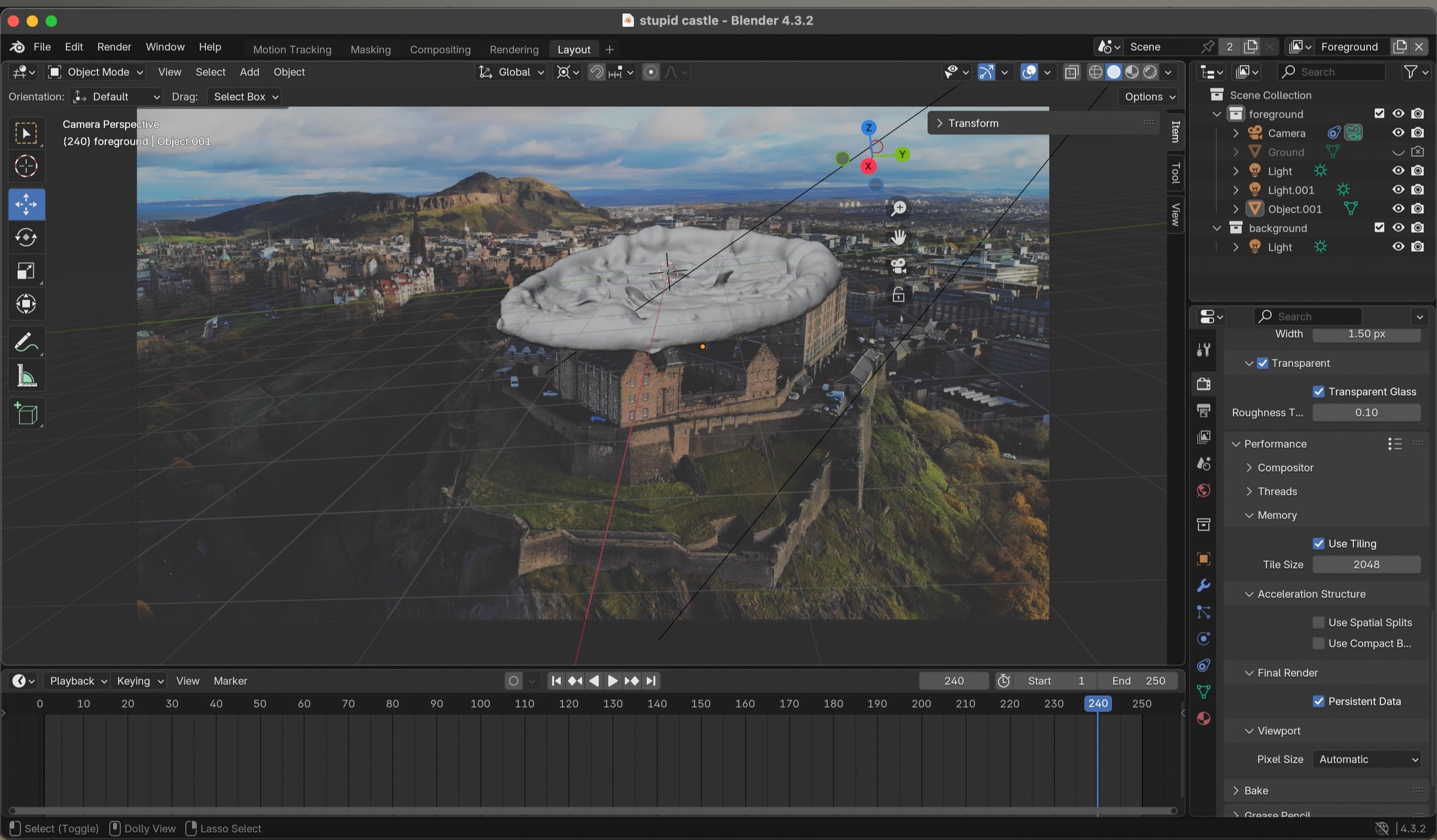Click the Options button in viewport header
1437x840 pixels.
1150,97
